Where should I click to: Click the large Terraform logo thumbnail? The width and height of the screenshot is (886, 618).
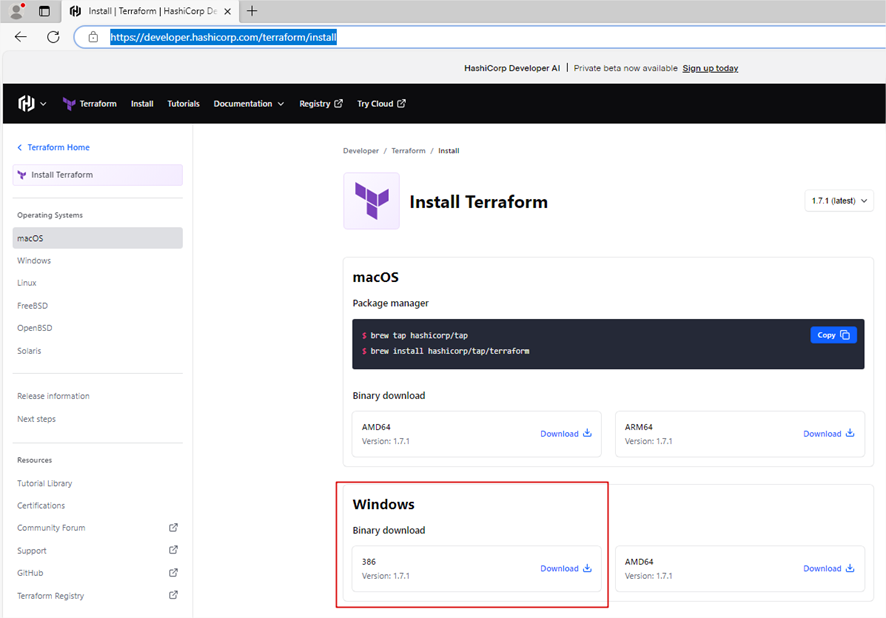371,201
